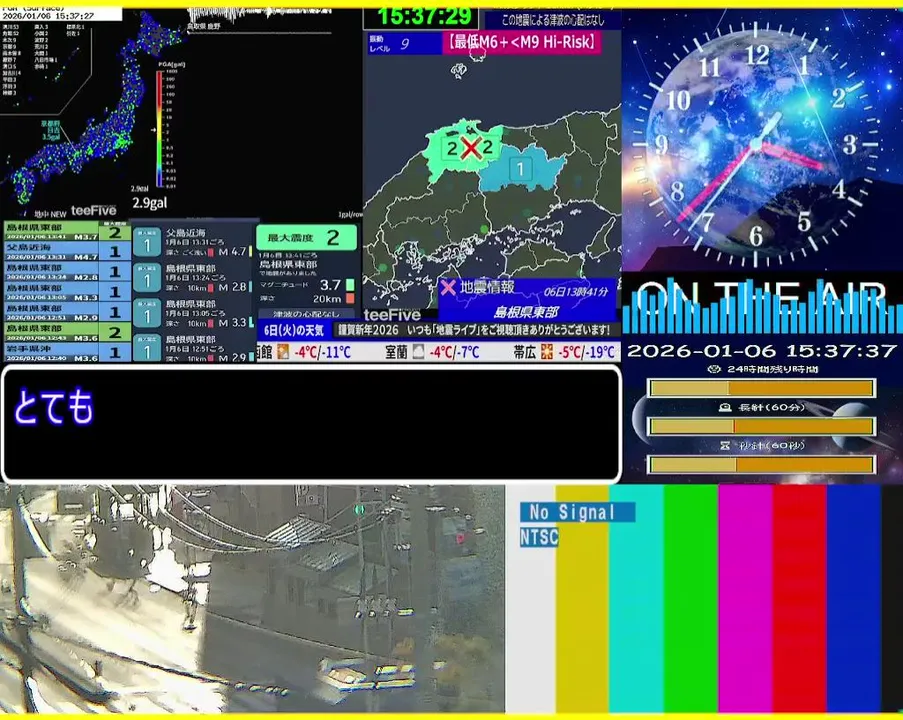Select the 島根県東部 12:43 M3.6 green row
This screenshot has height=720, width=903.
(x=67, y=332)
